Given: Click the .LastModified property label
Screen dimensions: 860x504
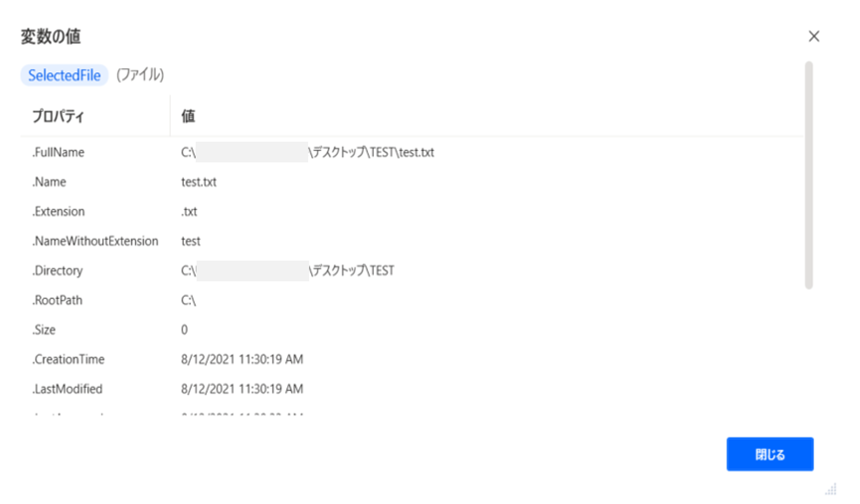Looking at the screenshot, I should (67, 389).
